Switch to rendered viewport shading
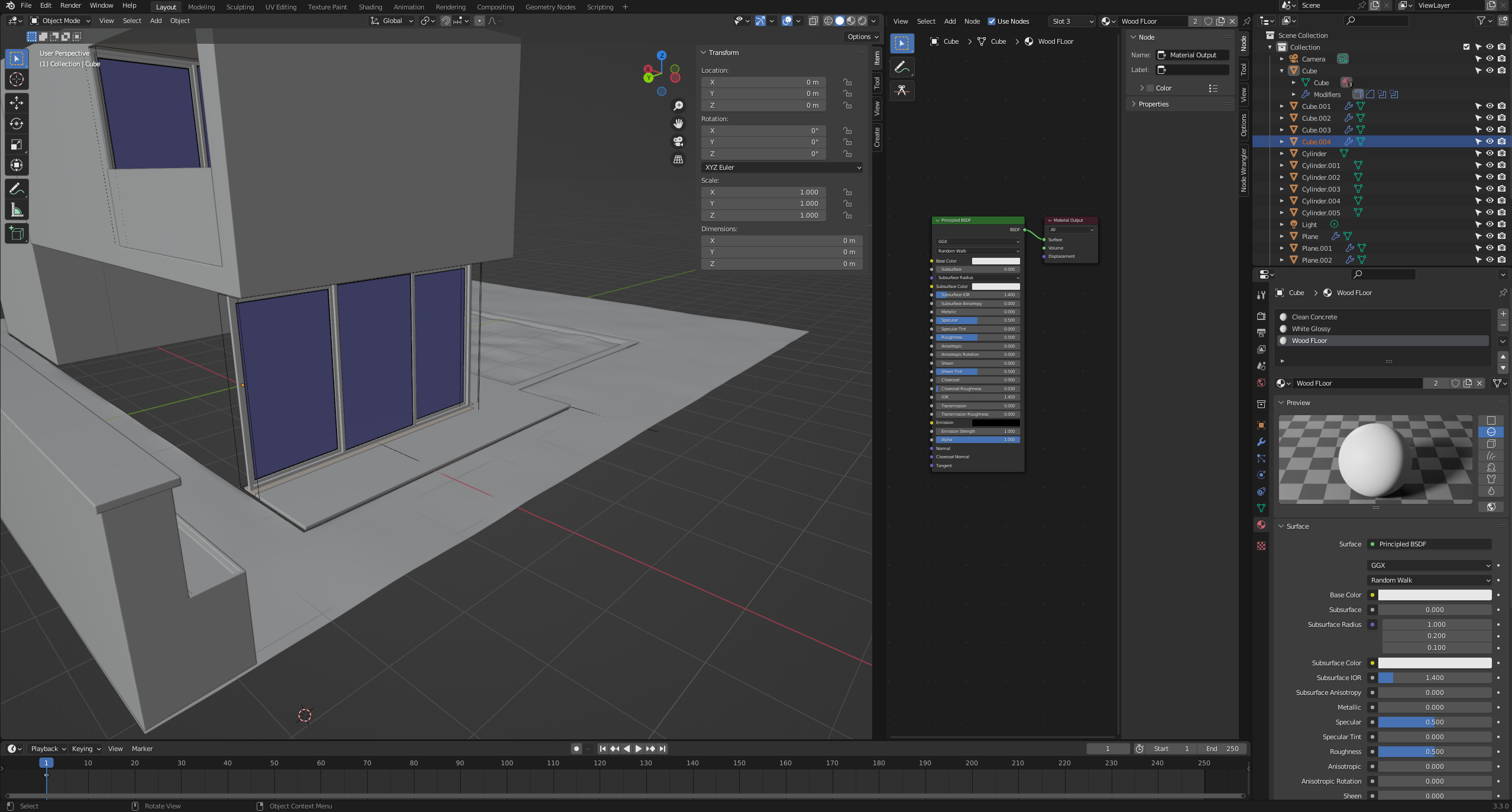1512x812 pixels. pyautogui.click(x=863, y=21)
